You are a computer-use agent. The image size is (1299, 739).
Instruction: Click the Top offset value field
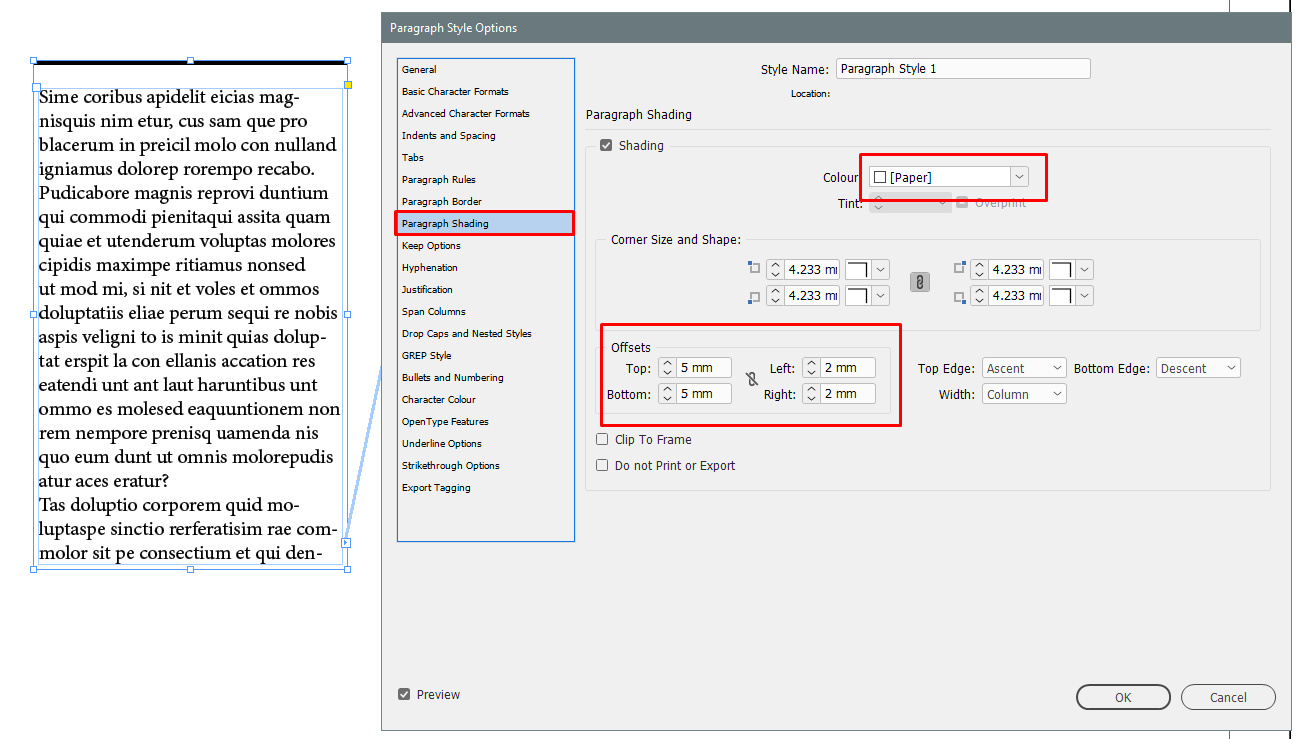point(704,368)
